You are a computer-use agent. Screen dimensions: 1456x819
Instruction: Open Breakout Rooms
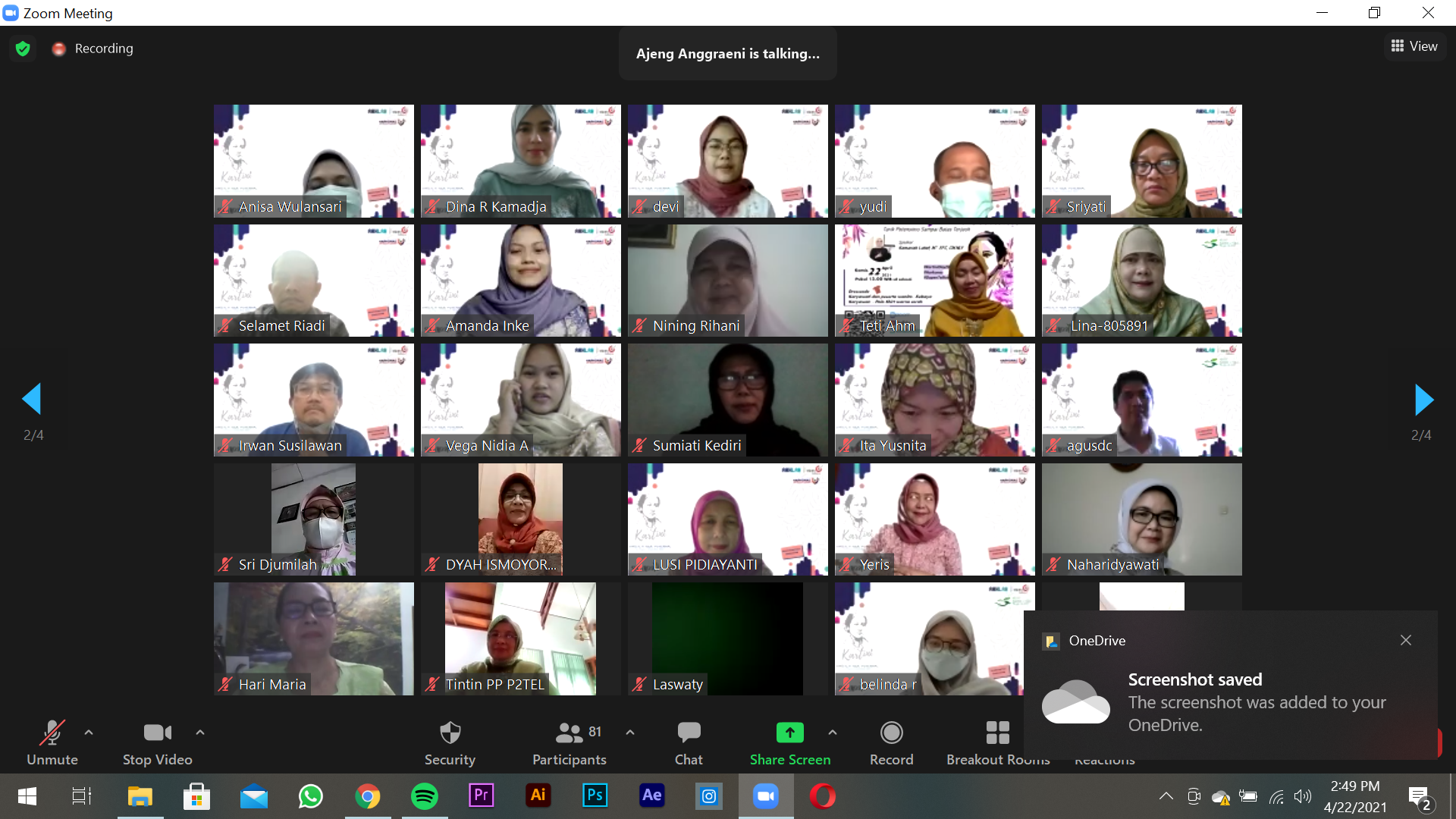[997, 743]
